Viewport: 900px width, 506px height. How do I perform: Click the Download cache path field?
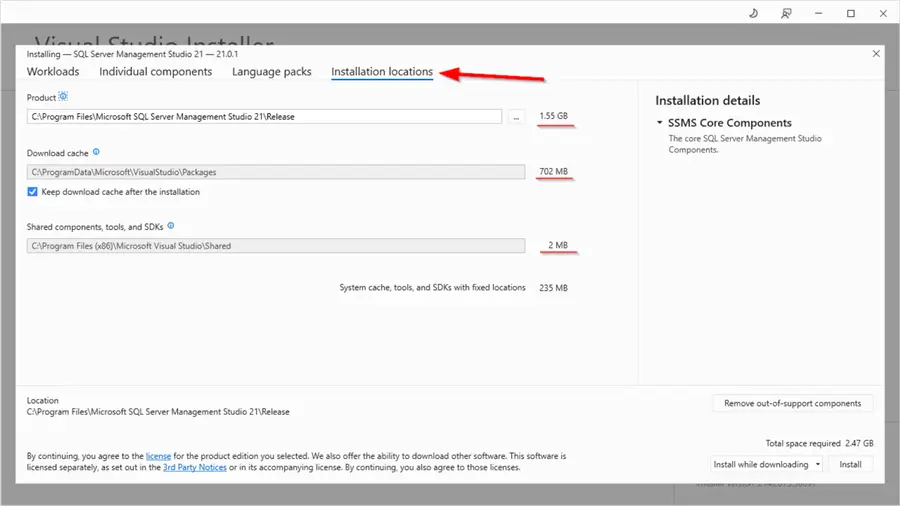point(276,172)
